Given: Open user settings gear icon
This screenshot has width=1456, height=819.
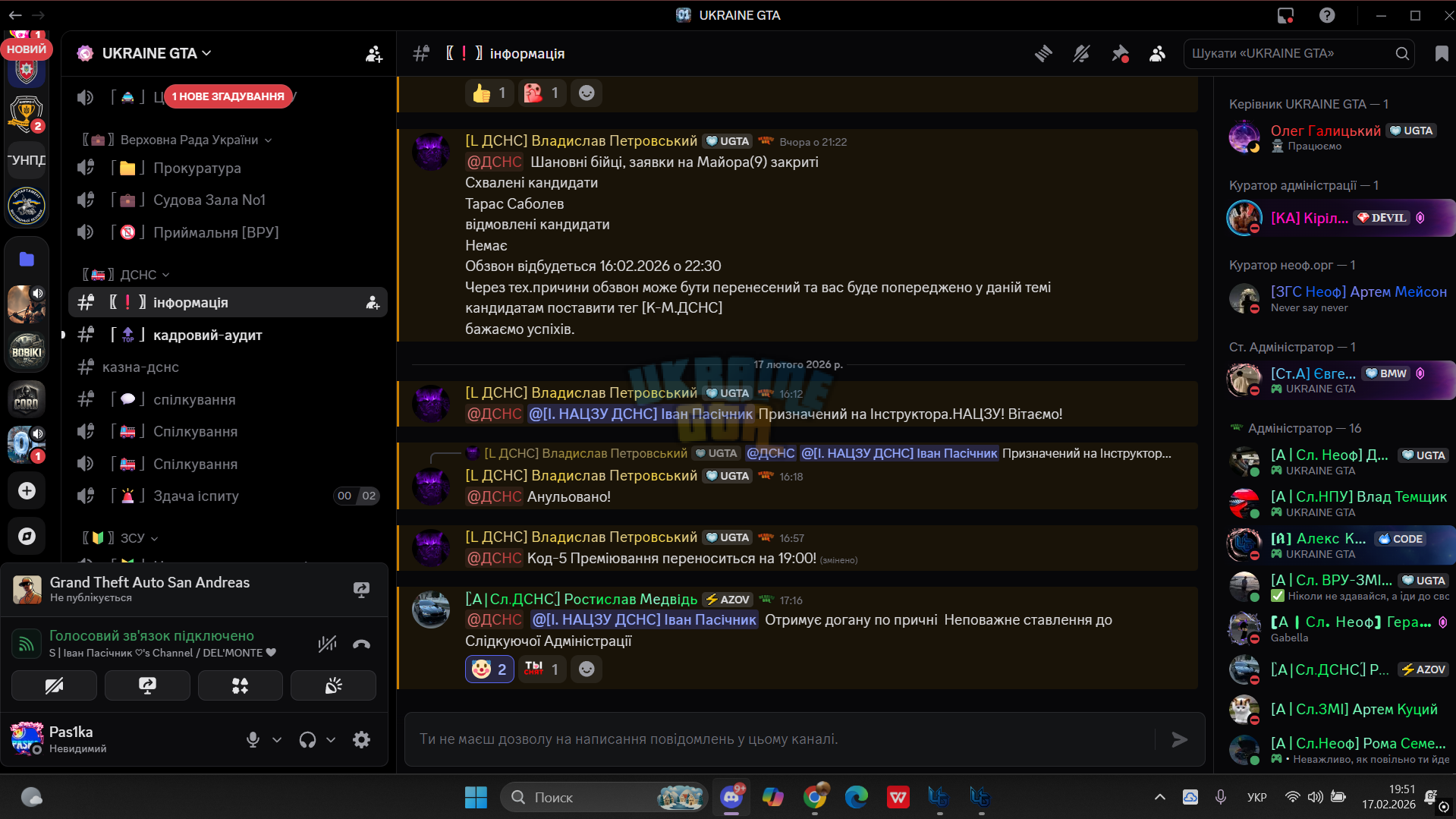Looking at the screenshot, I should (362, 739).
